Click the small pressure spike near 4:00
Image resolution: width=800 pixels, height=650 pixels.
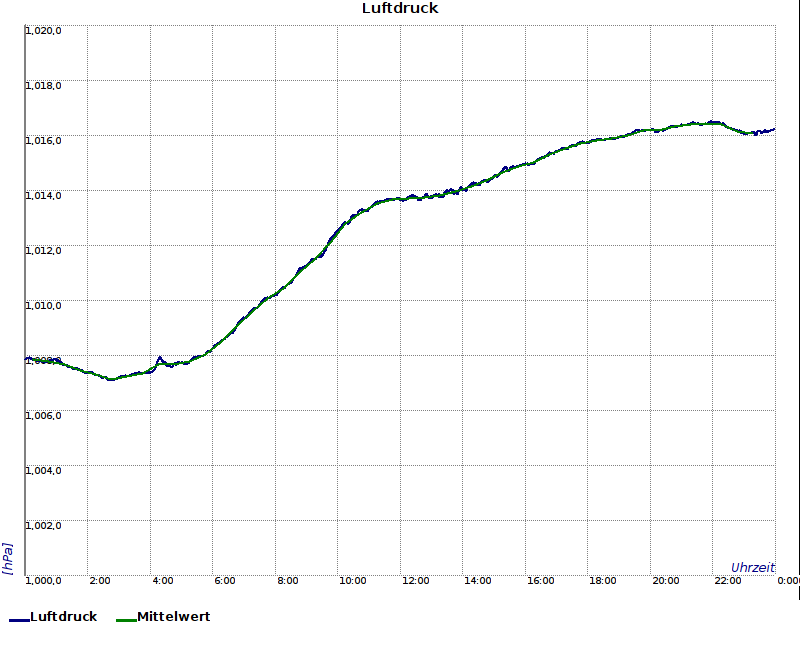point(160,358)
